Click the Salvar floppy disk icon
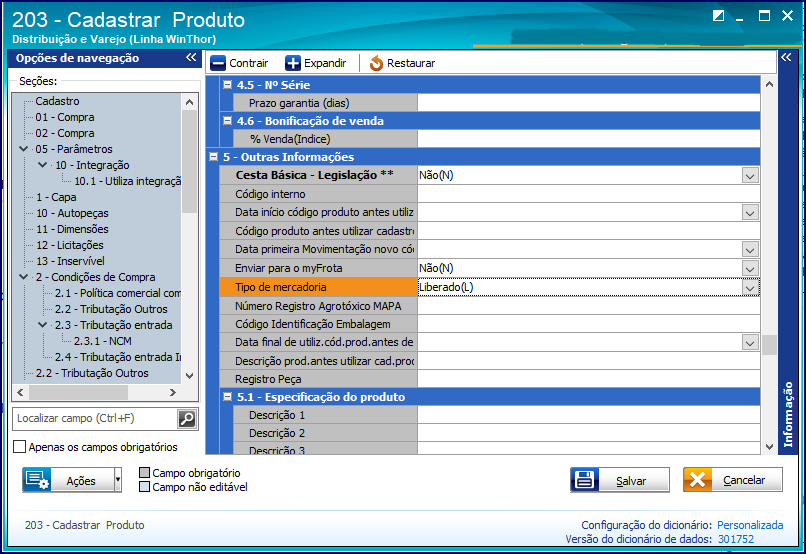 tap(585, 479)
